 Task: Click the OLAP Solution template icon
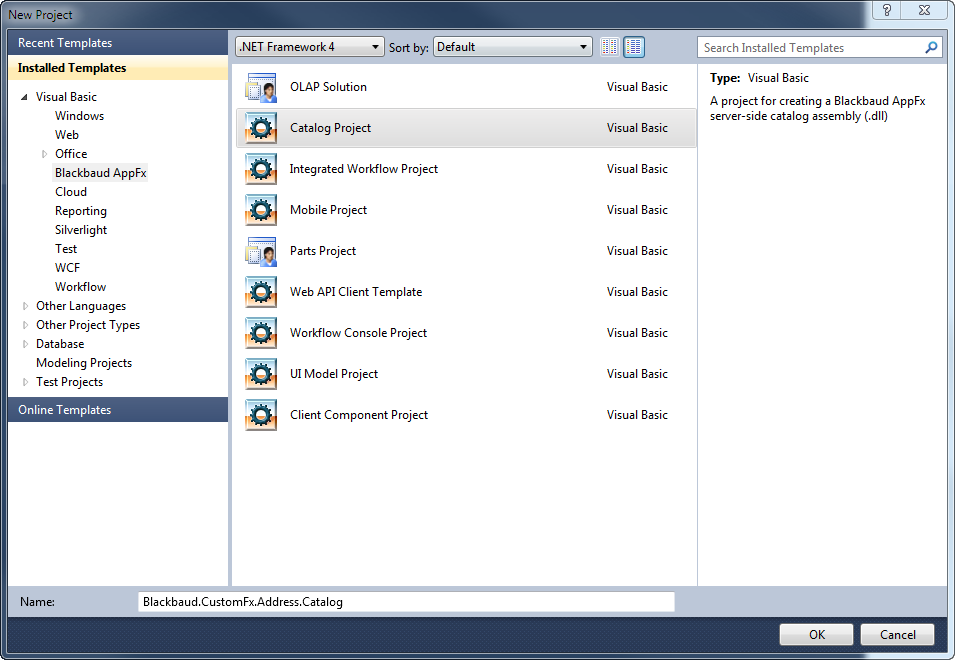pos(261,87)
